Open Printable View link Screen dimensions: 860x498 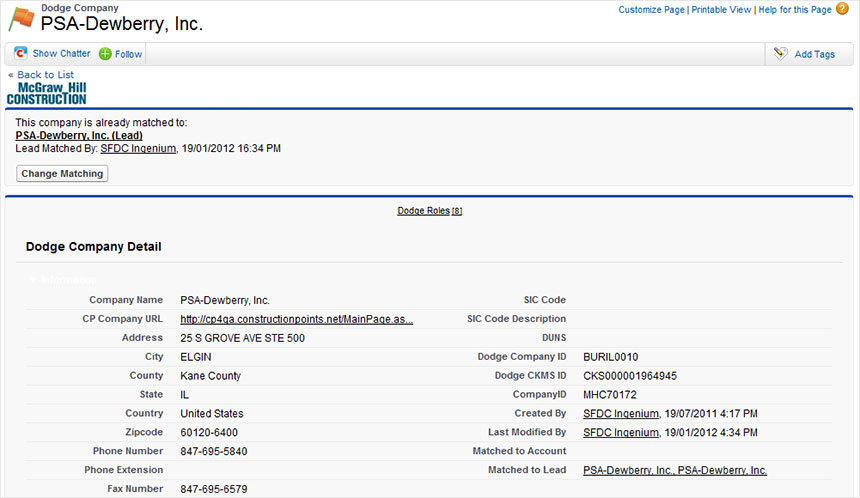click(x=721, y=10)
